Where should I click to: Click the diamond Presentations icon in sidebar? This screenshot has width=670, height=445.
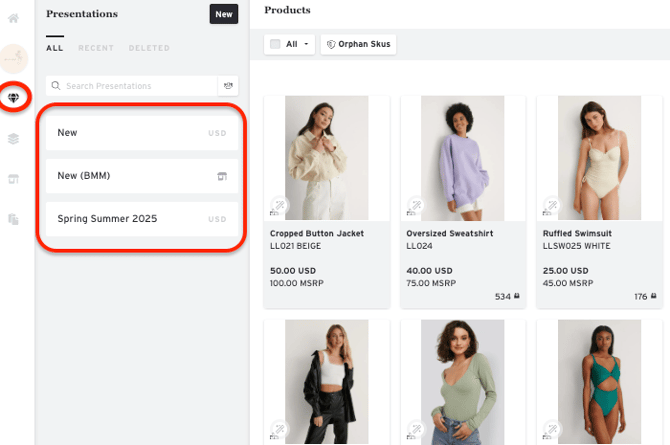tap(15, 97)
